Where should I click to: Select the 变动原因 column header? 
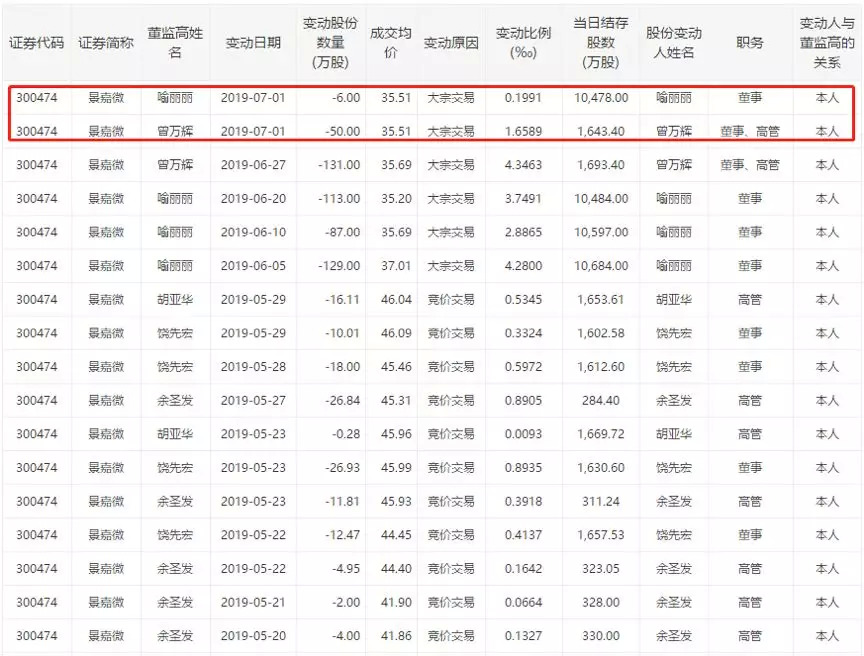pos(451,43)
